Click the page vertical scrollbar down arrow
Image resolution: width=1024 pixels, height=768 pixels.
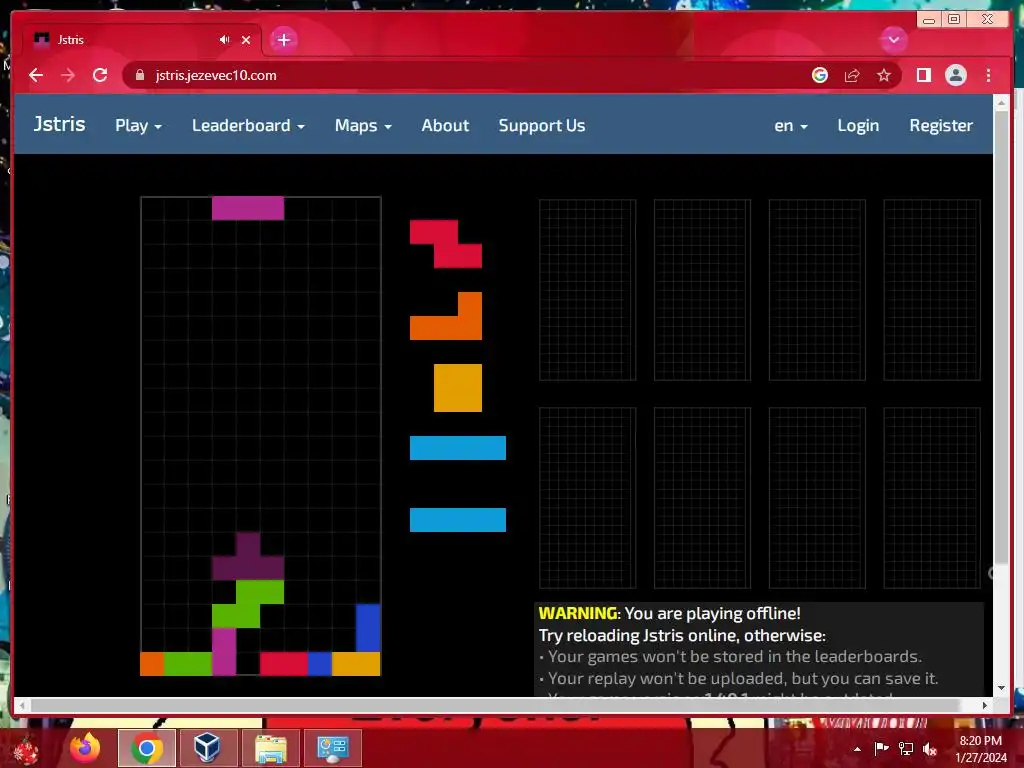click(x=1001, y=688)
